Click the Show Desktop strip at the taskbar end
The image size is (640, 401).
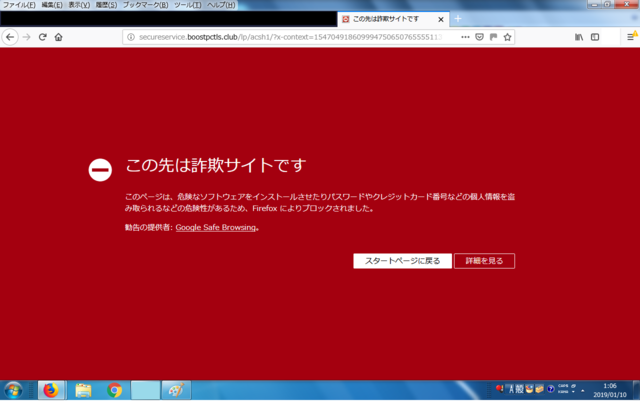click(636, 390)
